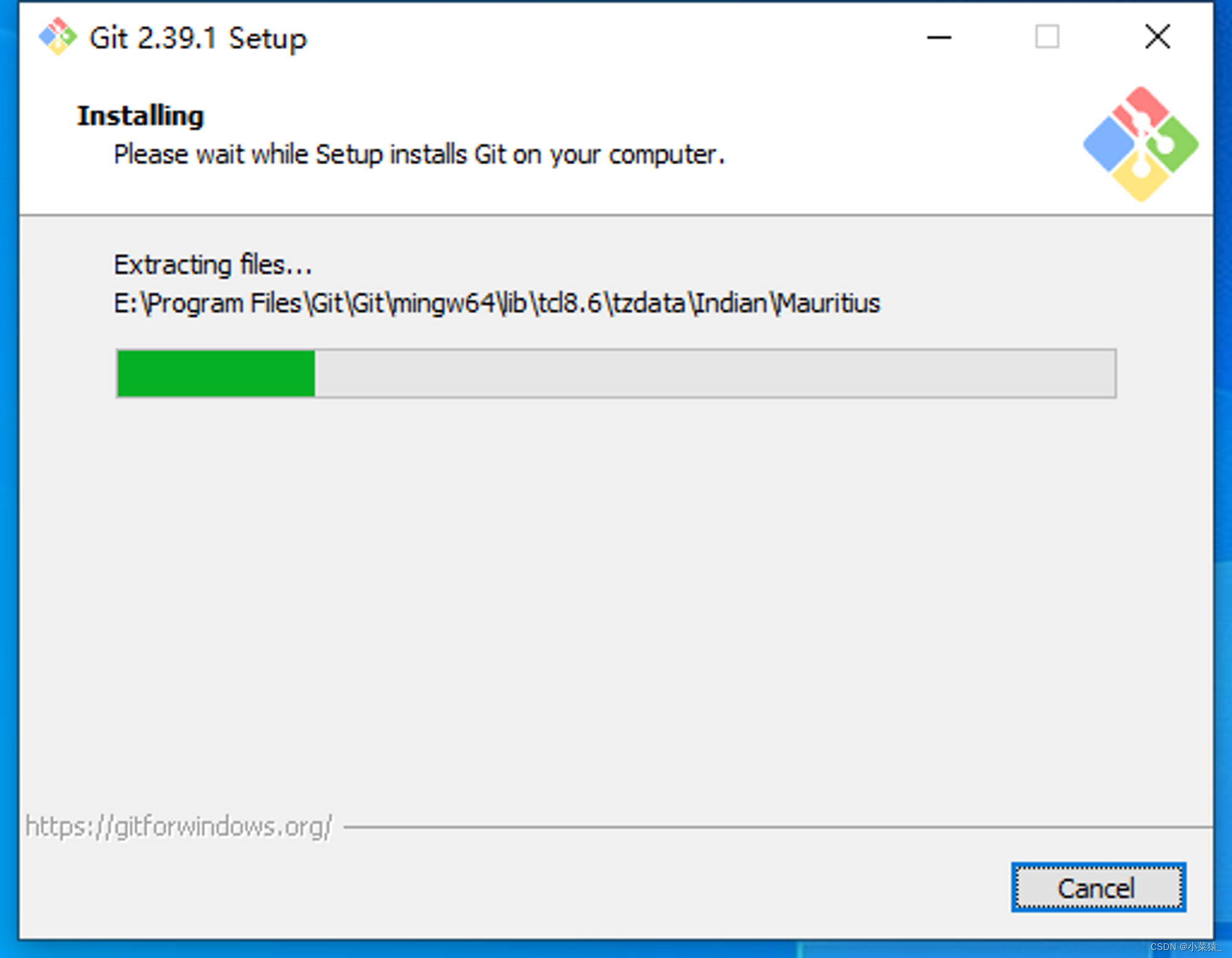
Task: Click the Please wait while Setup installs text
Action: coord(419,155)
